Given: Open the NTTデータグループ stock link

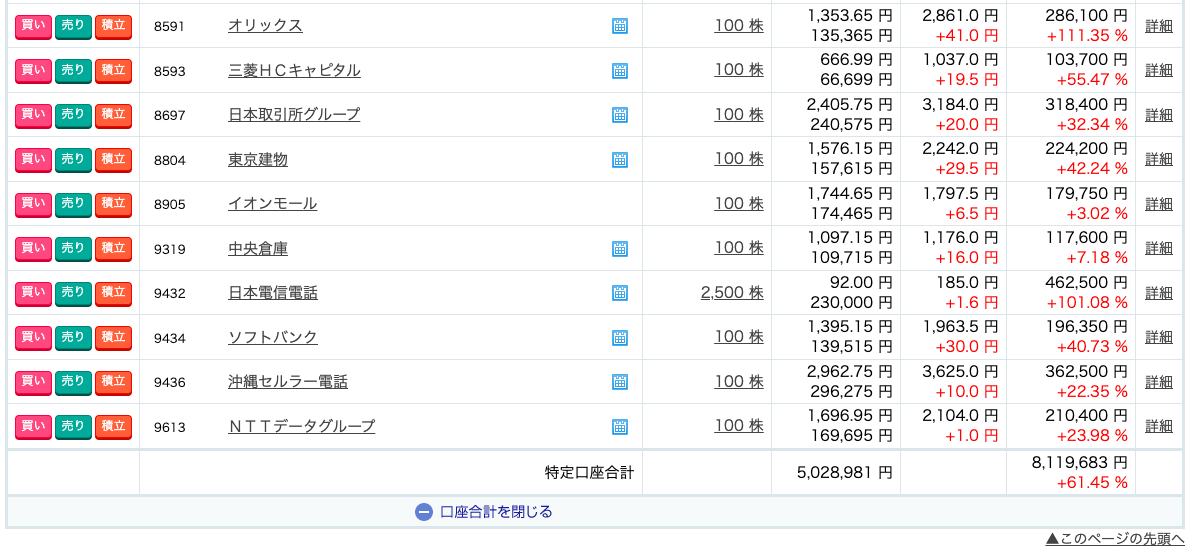Looking at the screenshot, I should coord(302,426).
